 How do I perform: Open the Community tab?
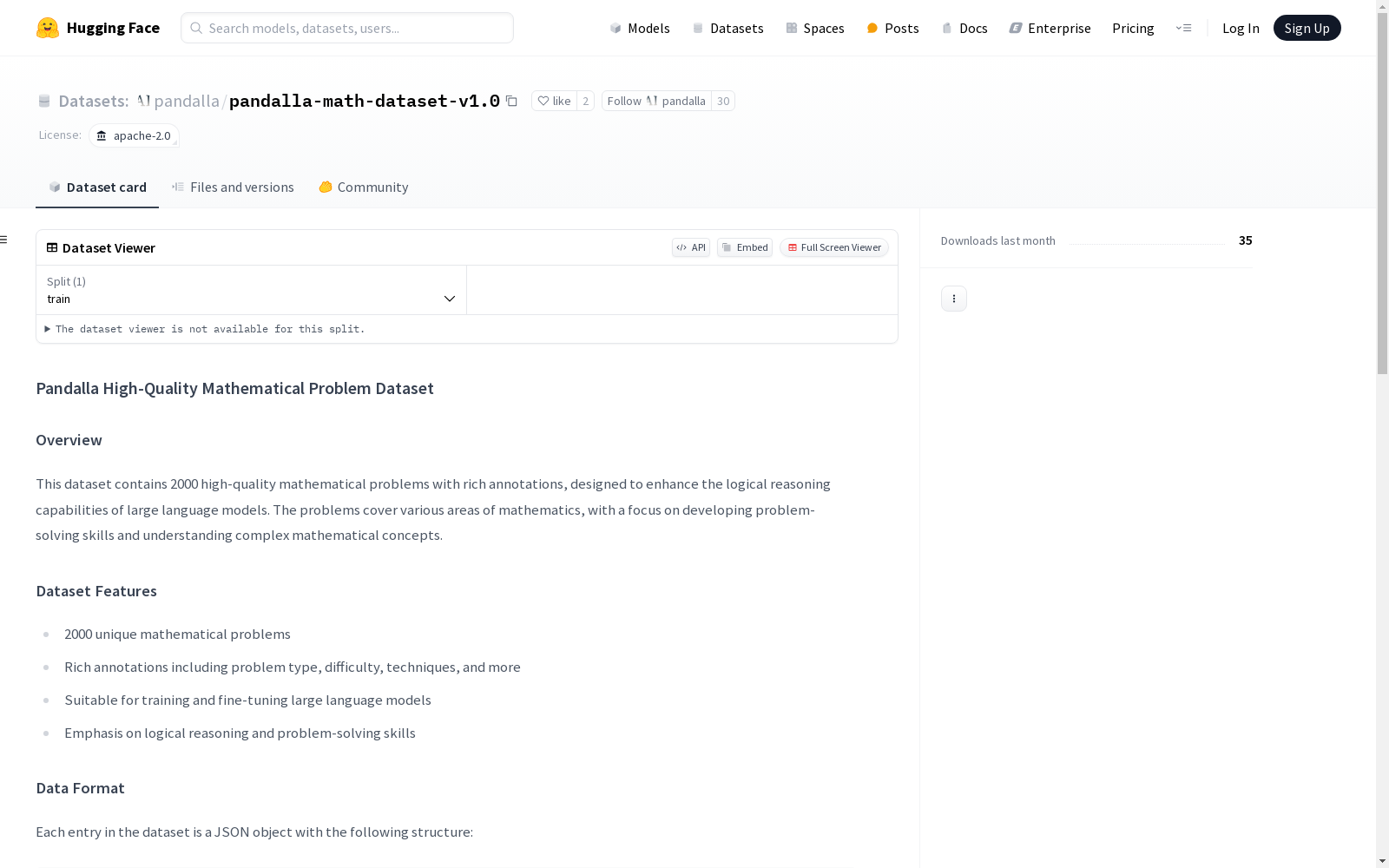pyautogui.click(x=363, y=187)
